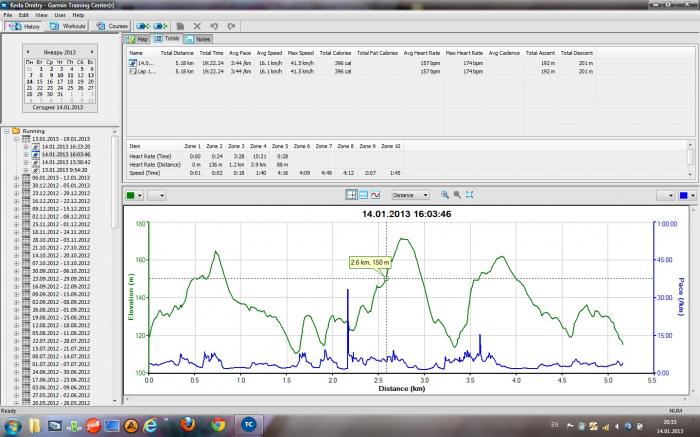Open the green left-axis color dropdown
This screenshot has height=437, width=700.
coord(134,195)
